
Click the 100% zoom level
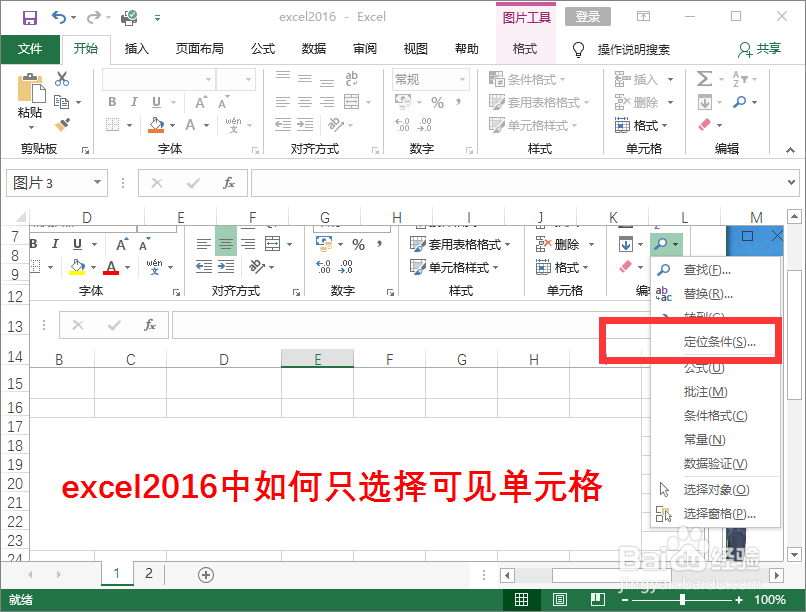click(x=770, y=600)
